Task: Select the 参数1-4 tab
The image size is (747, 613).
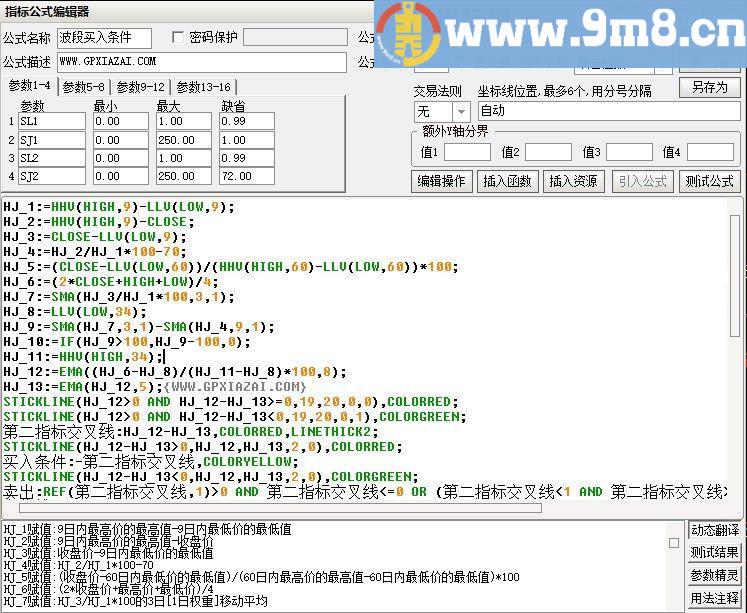Action: 29,86
